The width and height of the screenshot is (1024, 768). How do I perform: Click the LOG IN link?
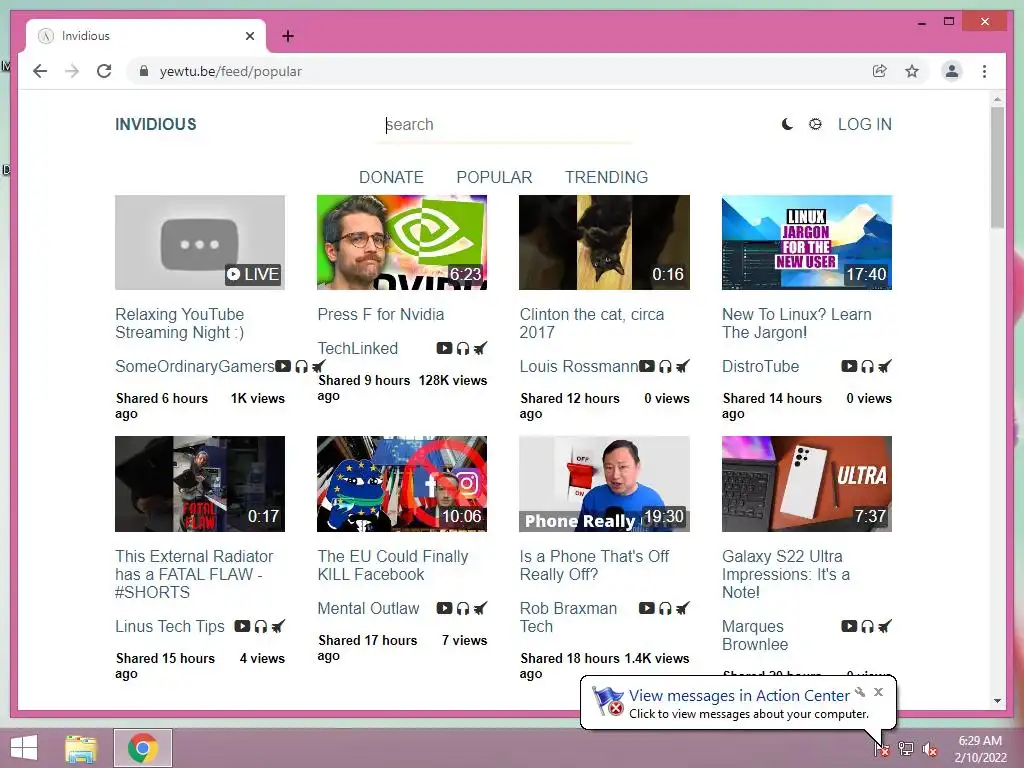coord(865,124)
